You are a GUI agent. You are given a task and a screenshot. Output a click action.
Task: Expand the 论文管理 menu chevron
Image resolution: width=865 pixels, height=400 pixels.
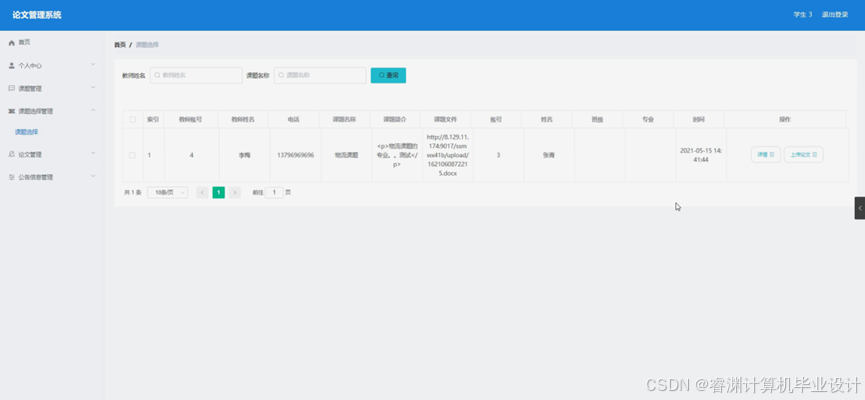point(93,153)
